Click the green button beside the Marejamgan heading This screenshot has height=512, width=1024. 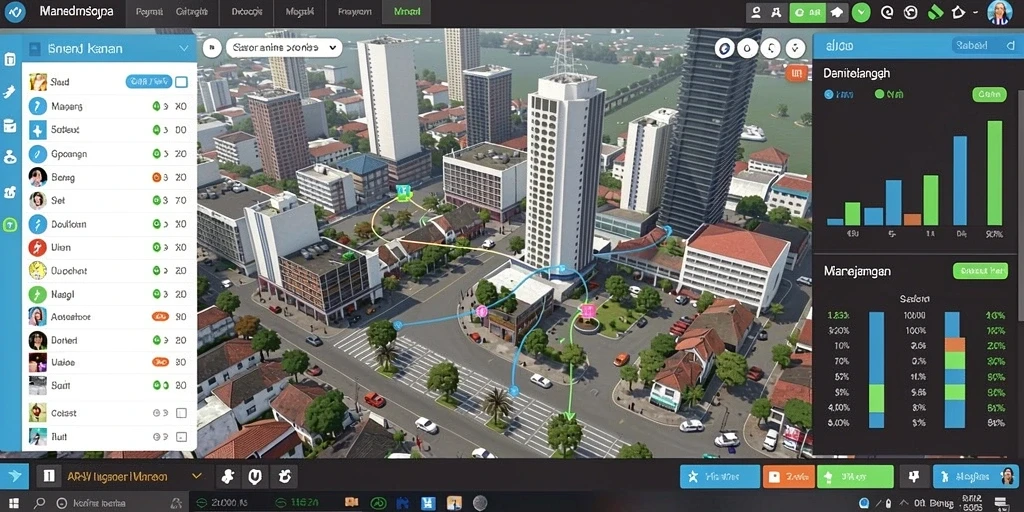[980, 270]
